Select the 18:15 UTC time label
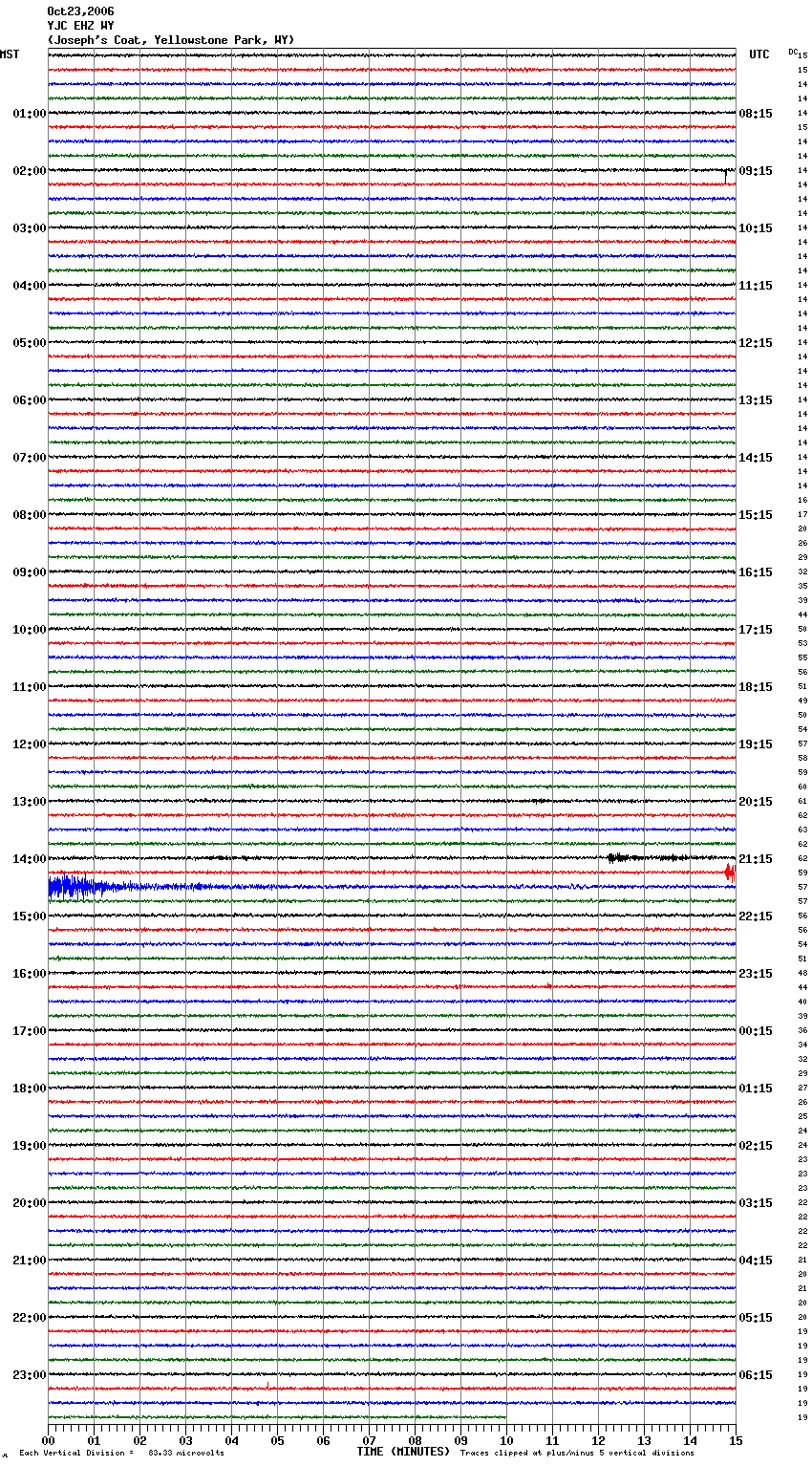 [756, 687]
